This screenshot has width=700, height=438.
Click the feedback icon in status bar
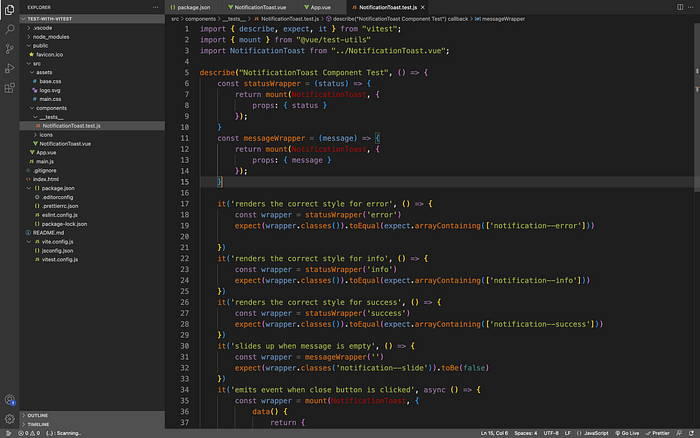click(x=679, y=433)
